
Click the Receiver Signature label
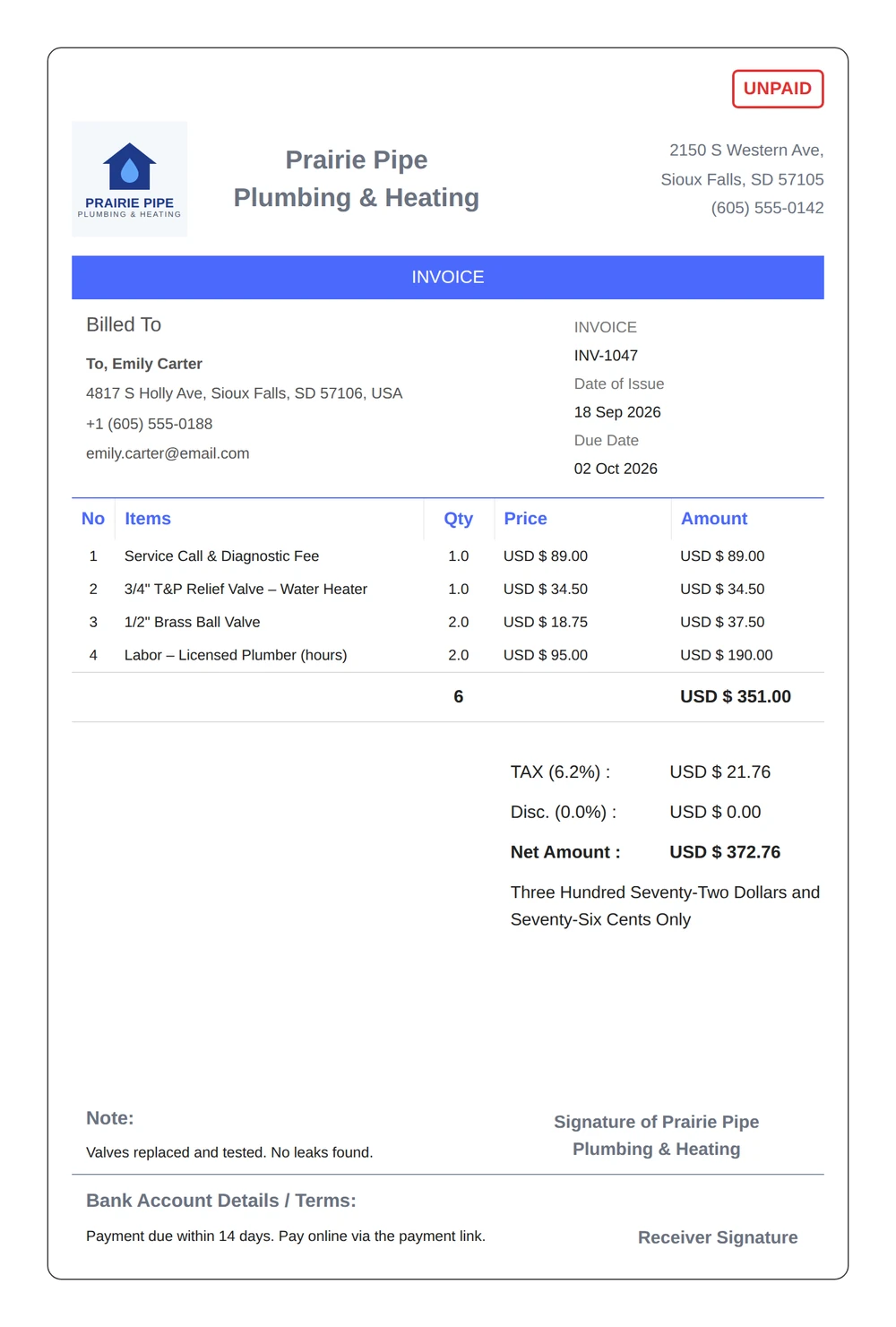718,1237
